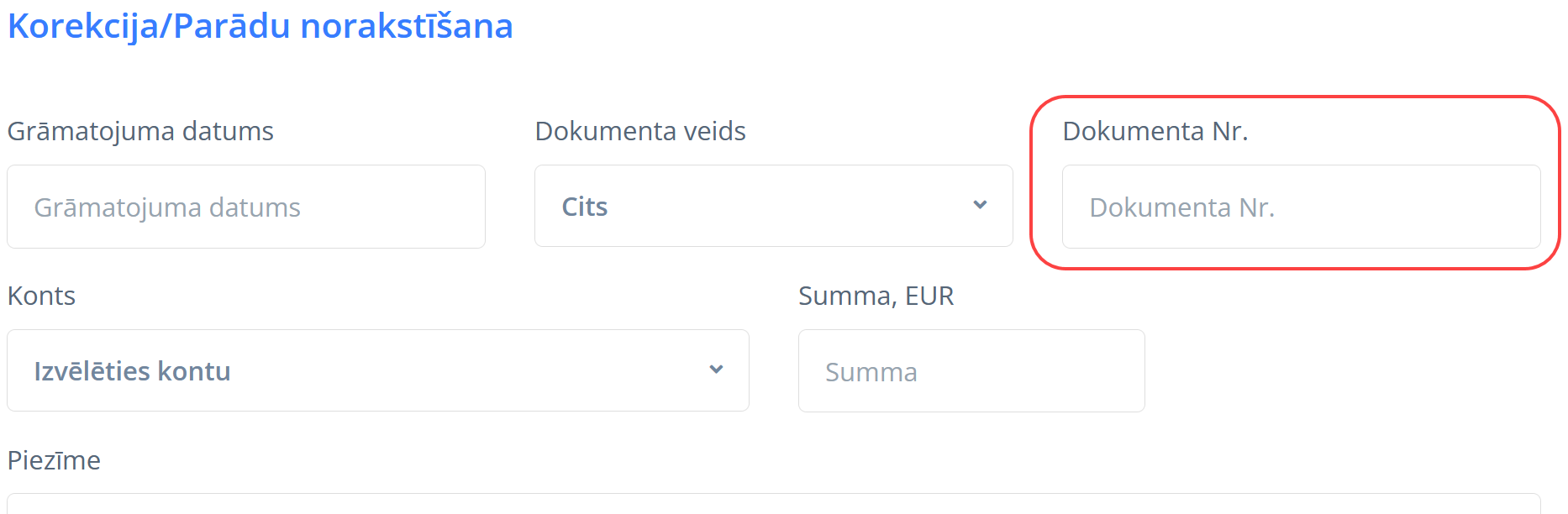
Task: Click the Konts dropdown chevron icon
Action: (x=716, y=370)
